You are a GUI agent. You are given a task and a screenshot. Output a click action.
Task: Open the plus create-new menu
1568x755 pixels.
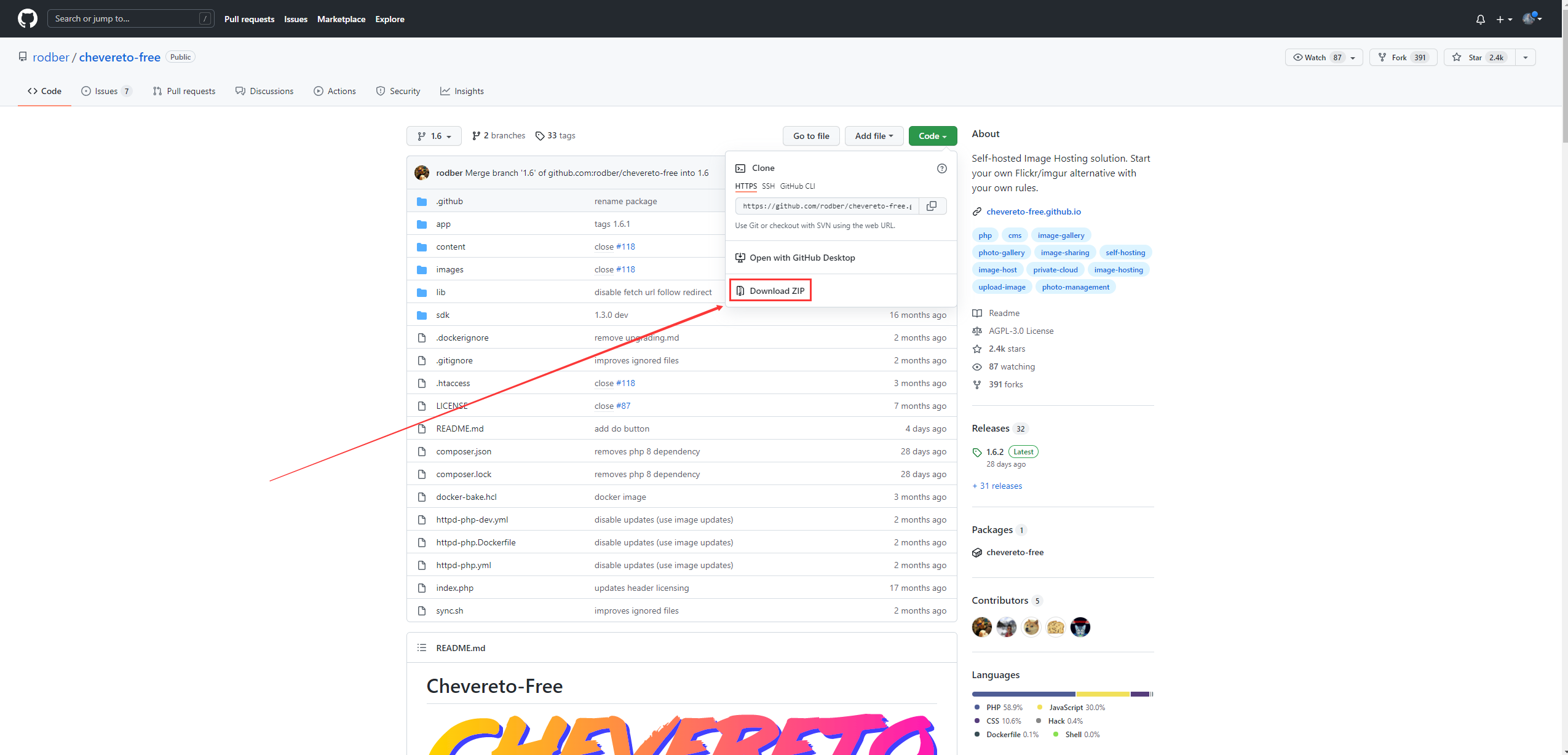pyautogui.click(x=1504, y=19)
